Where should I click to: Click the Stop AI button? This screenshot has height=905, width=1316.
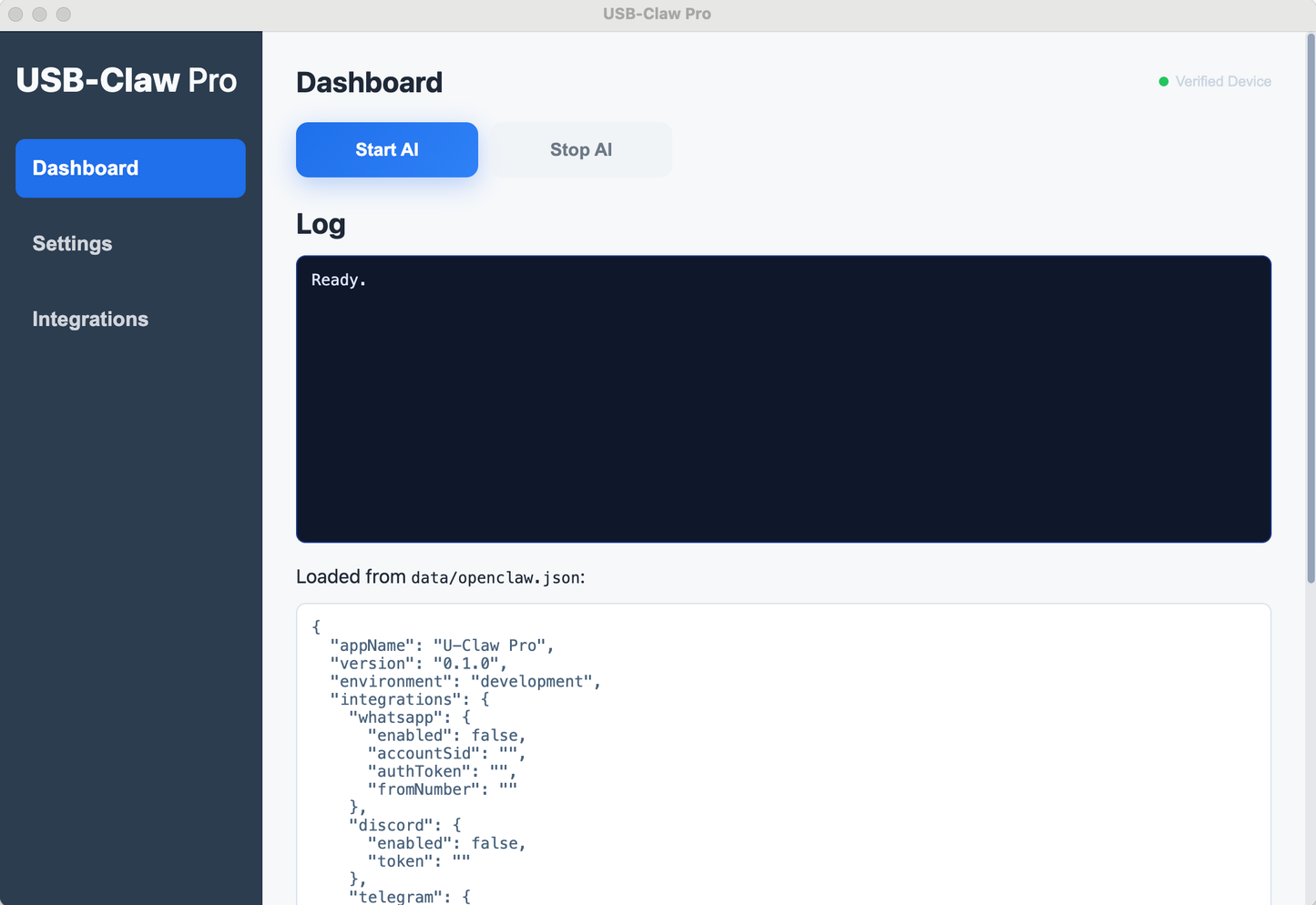coord(581,149)
